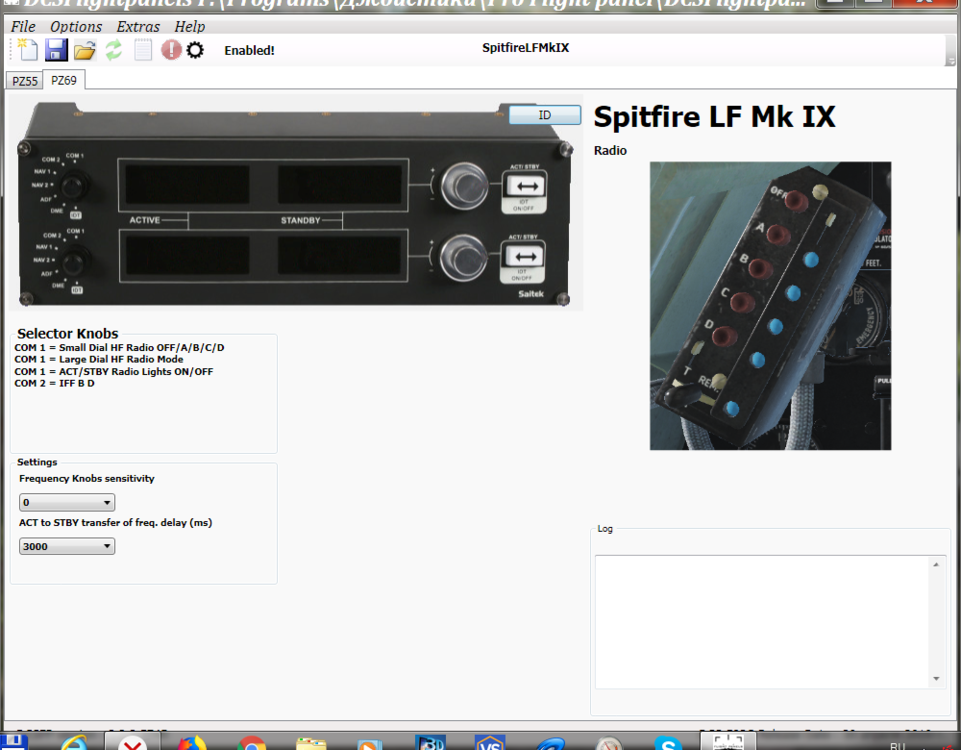The width and height of the screenshot is (961, 750).
Task: Click 'Frequency Knobs sensitivity' label
Action: click(x=86, y=479)
